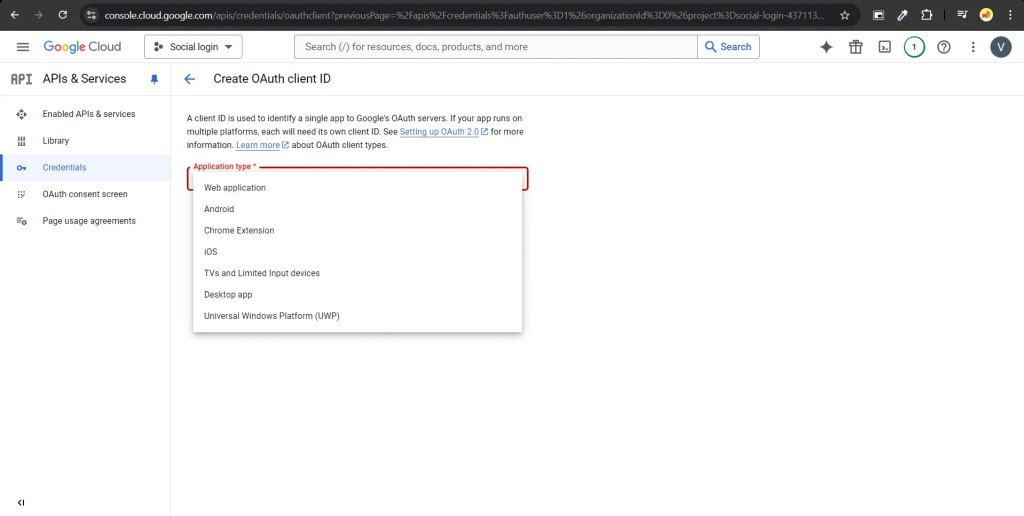Open the help question mark icon

click(x=943, y=47)
